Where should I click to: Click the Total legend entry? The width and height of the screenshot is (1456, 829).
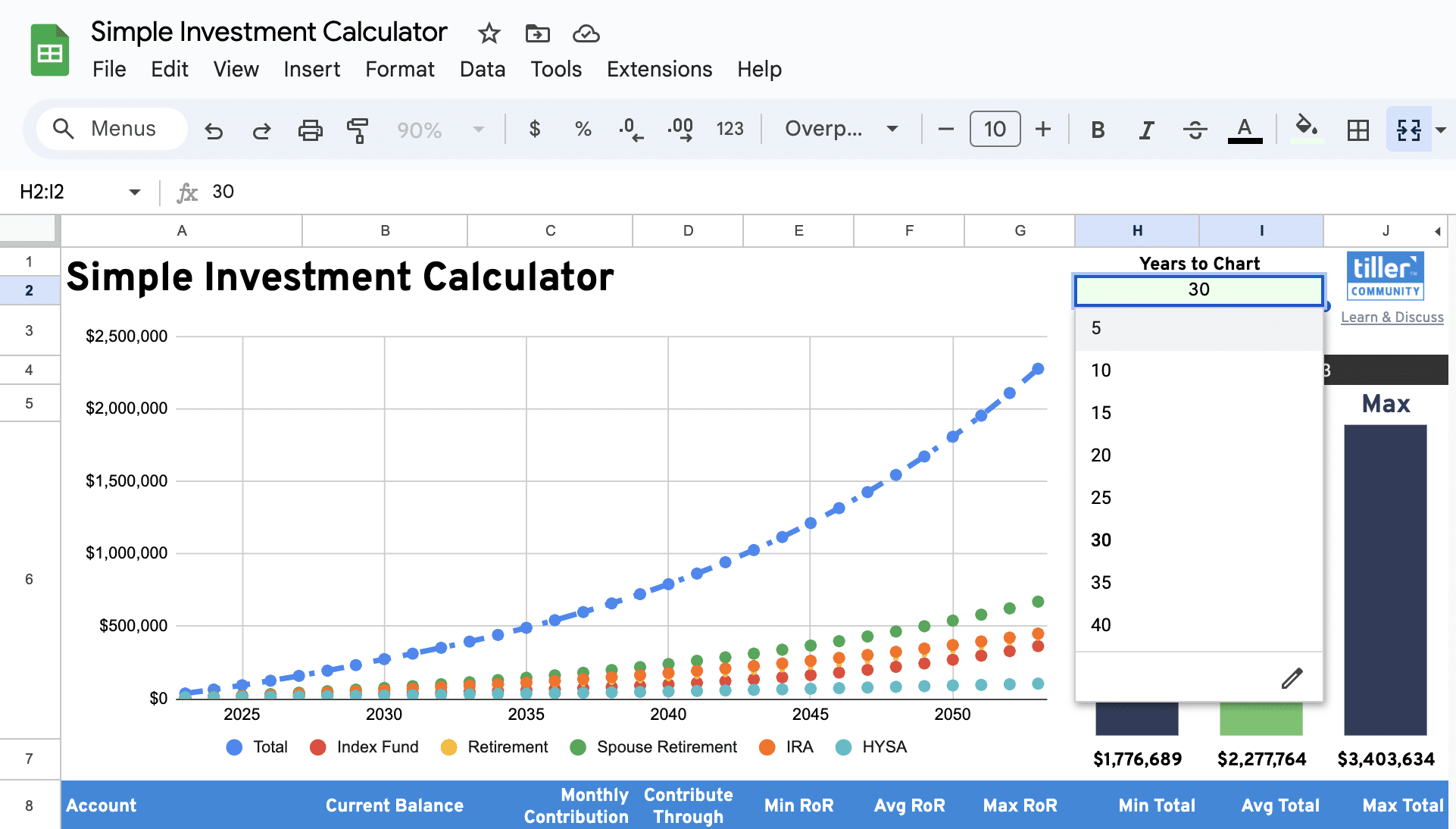(x=257, y=747)
